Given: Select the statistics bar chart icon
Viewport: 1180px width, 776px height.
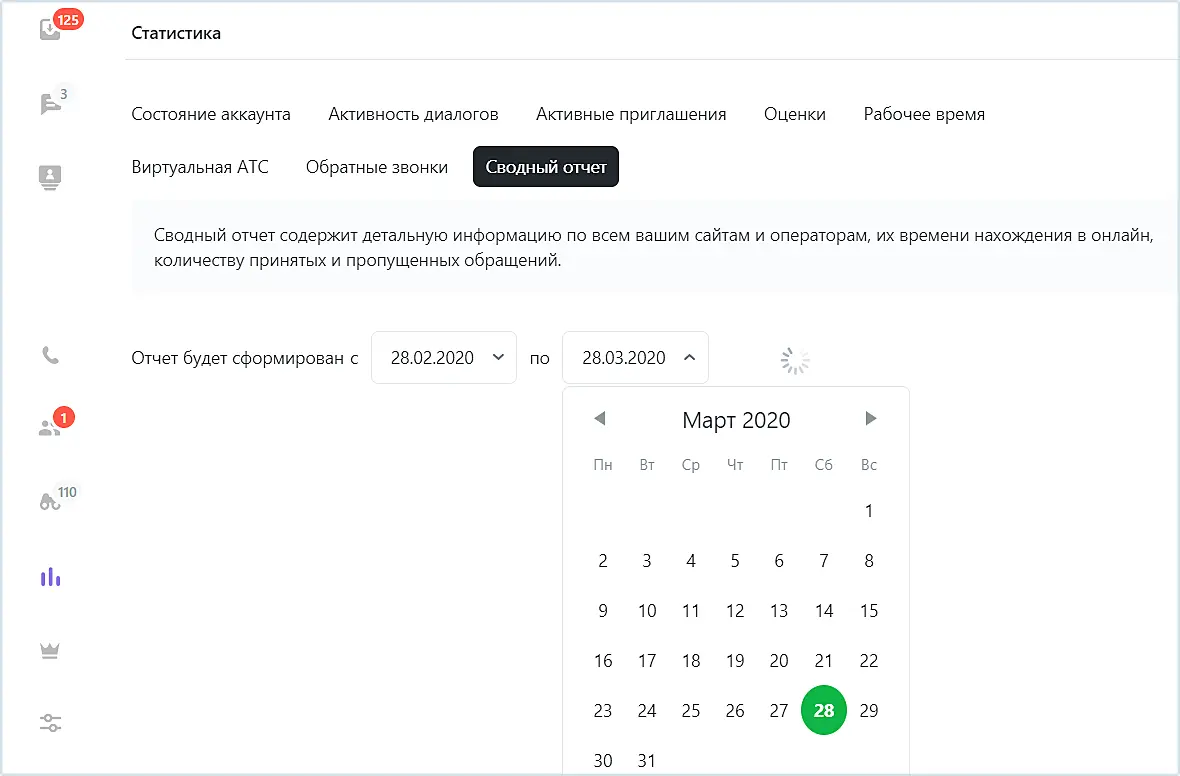Looking at the screenshot, I should pos(50,577).
